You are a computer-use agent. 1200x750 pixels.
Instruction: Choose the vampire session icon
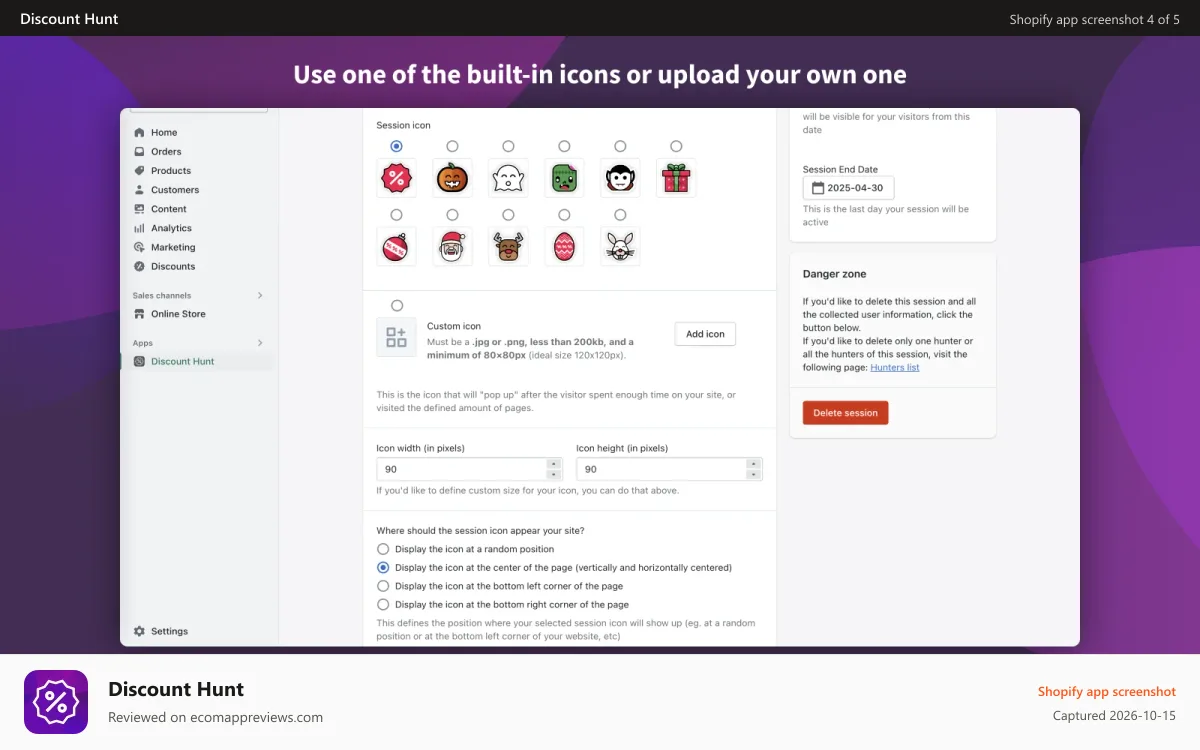click(620, 178)
